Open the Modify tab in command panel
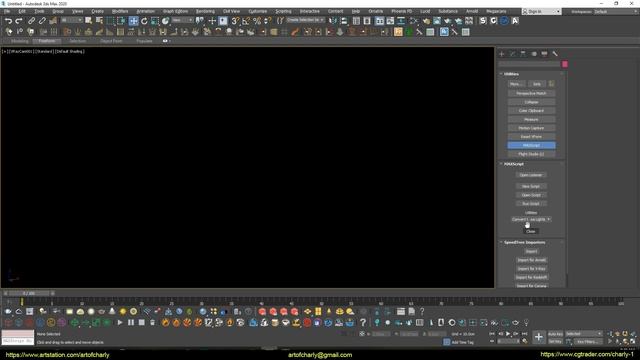640x360 pixels. [513, 54]
